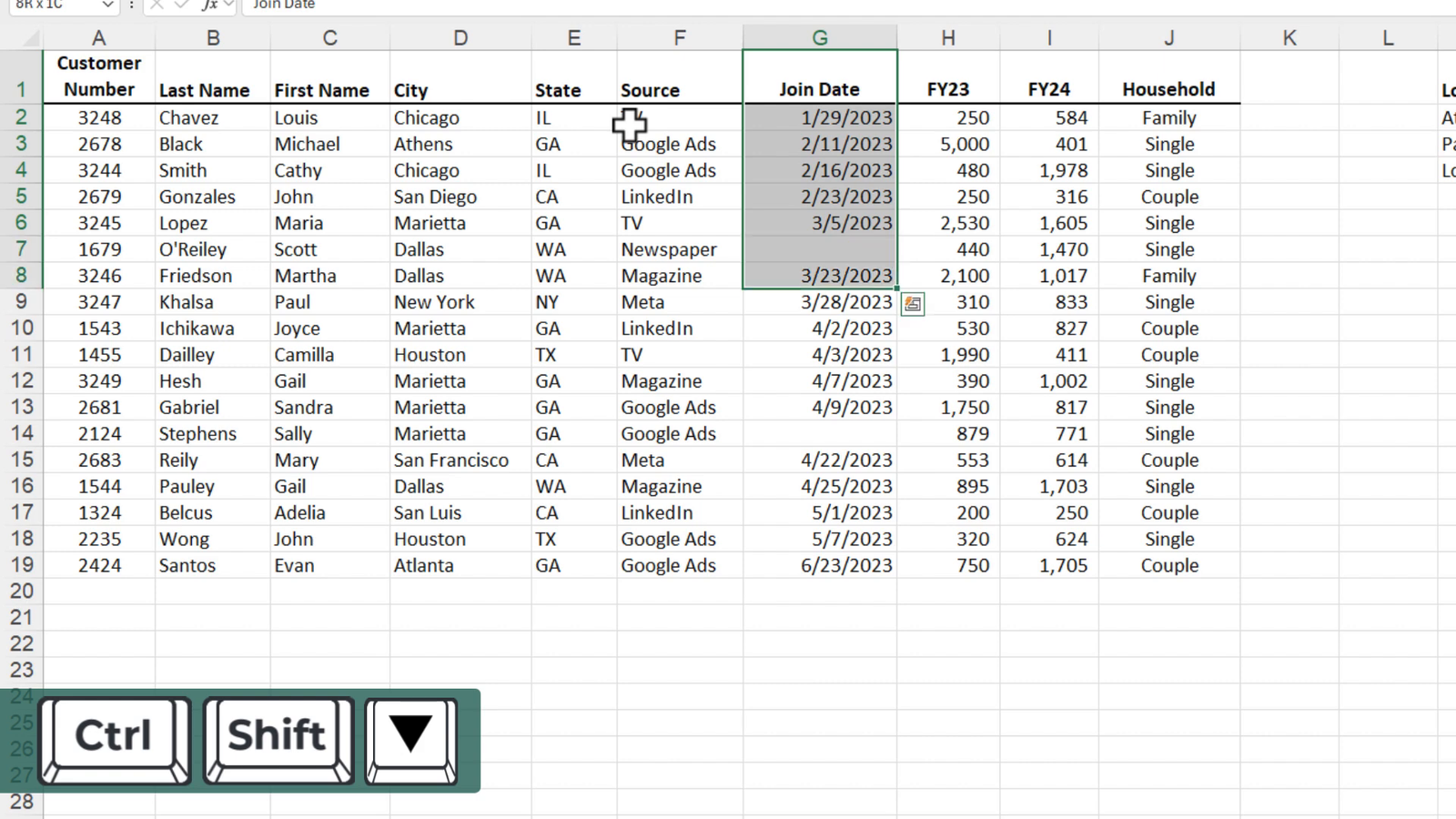Select the column L header

tap(1388, 37)
